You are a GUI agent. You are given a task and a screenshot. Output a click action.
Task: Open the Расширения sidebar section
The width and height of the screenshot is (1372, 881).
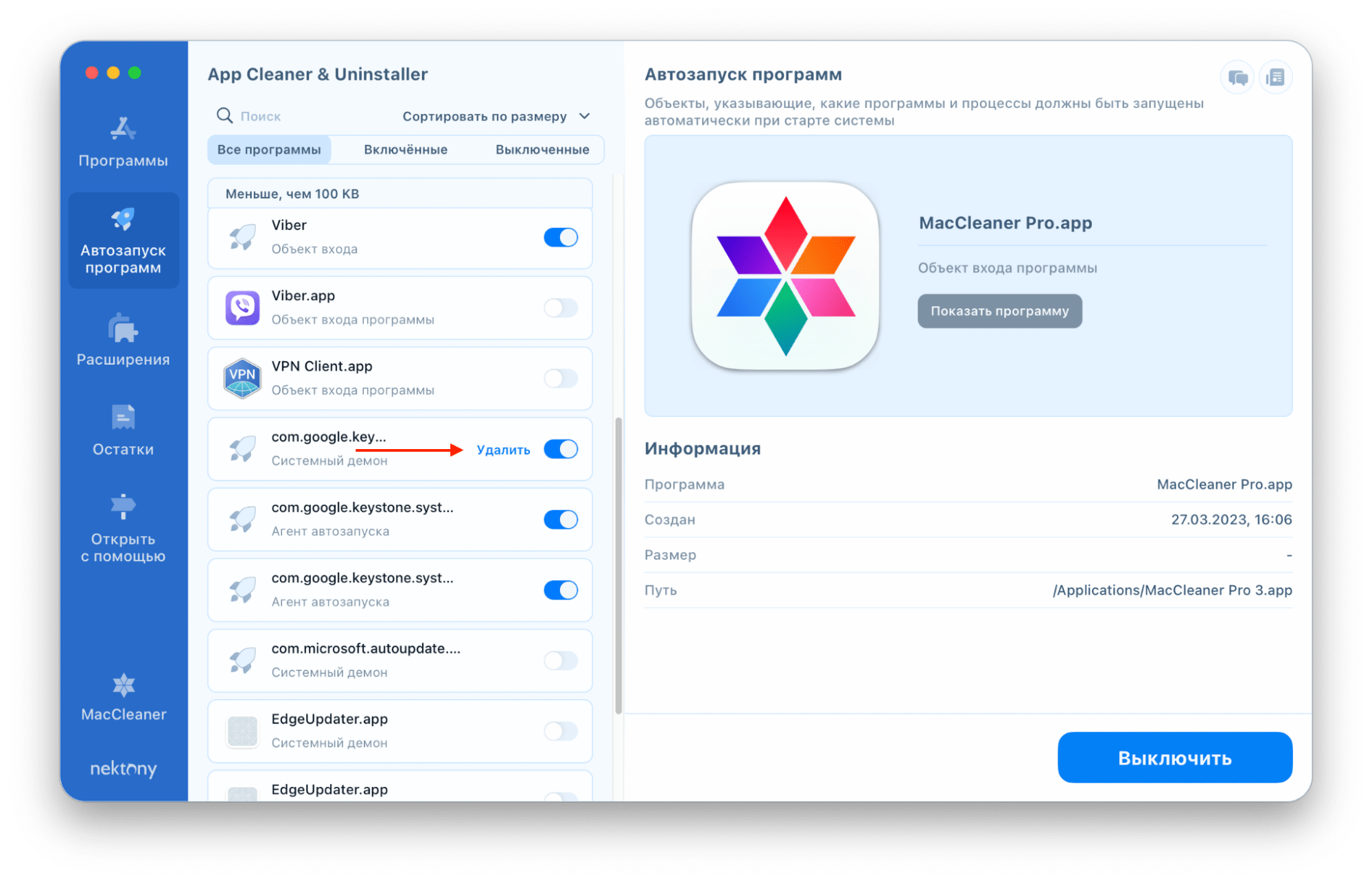123,341
